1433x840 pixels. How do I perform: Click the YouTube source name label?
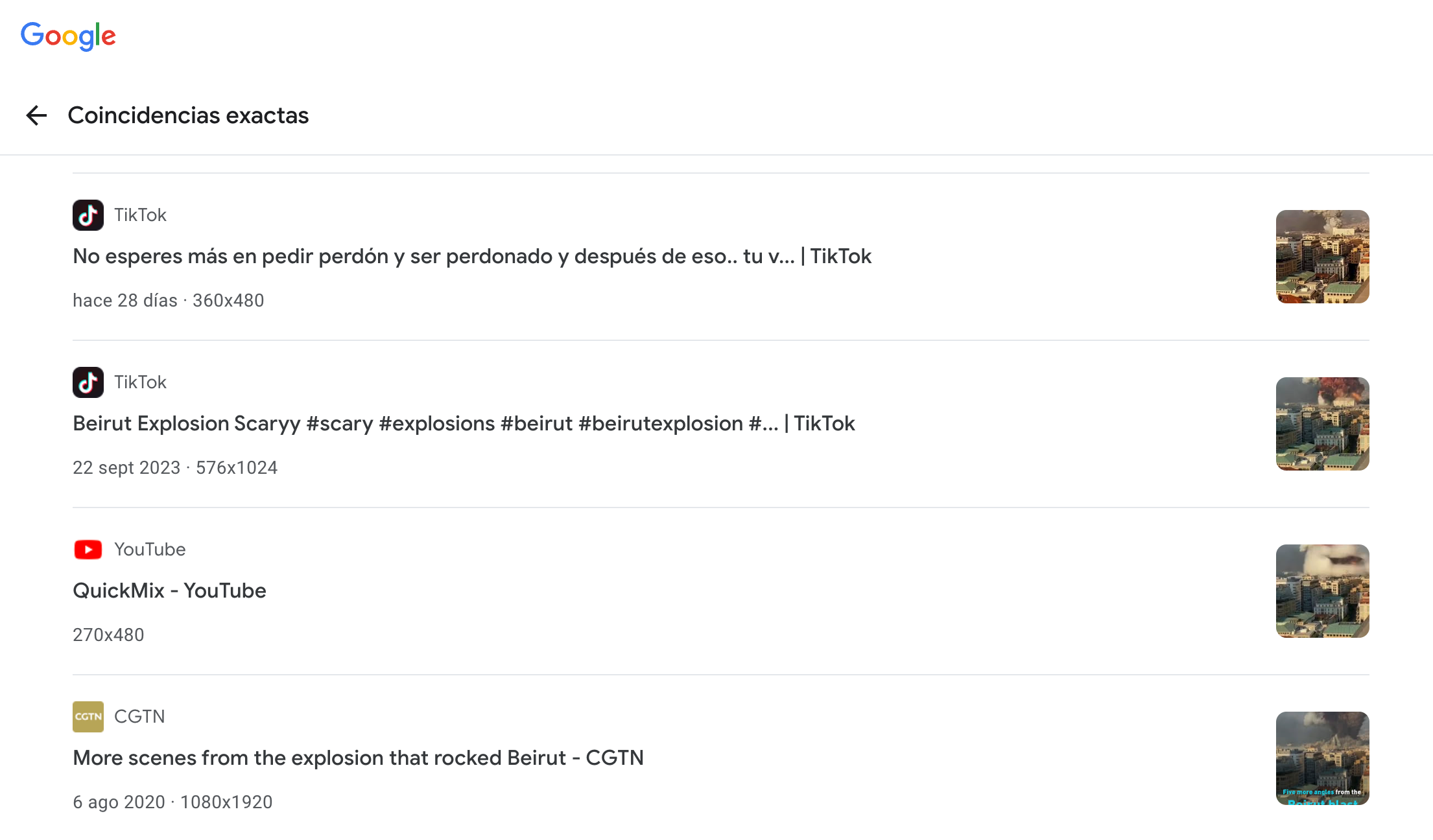coord(150,550)
